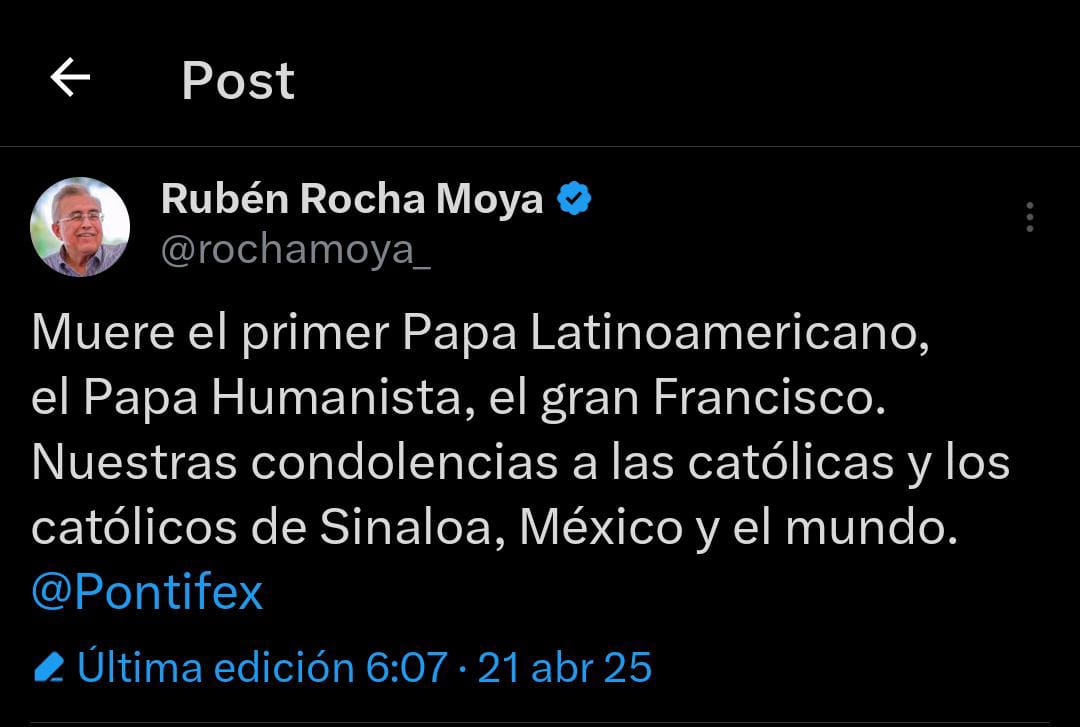
Task: Tap the pencil edit-history icon
Action: [x=49, y=667]
